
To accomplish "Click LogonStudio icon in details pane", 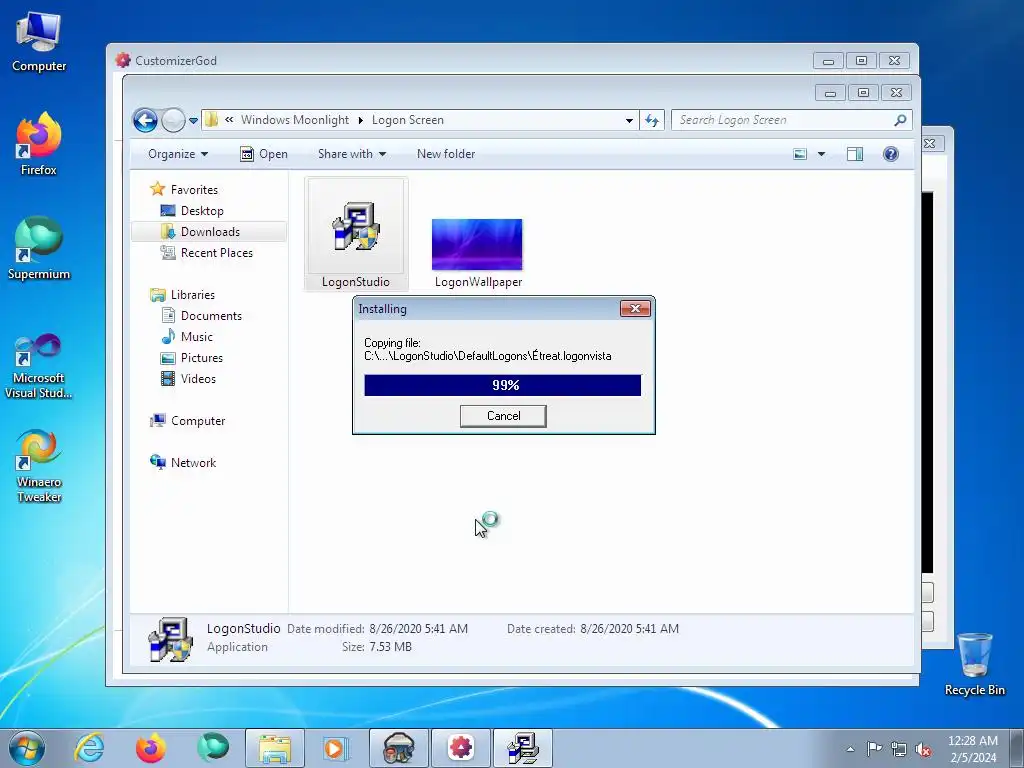I will tap(170, 639).
